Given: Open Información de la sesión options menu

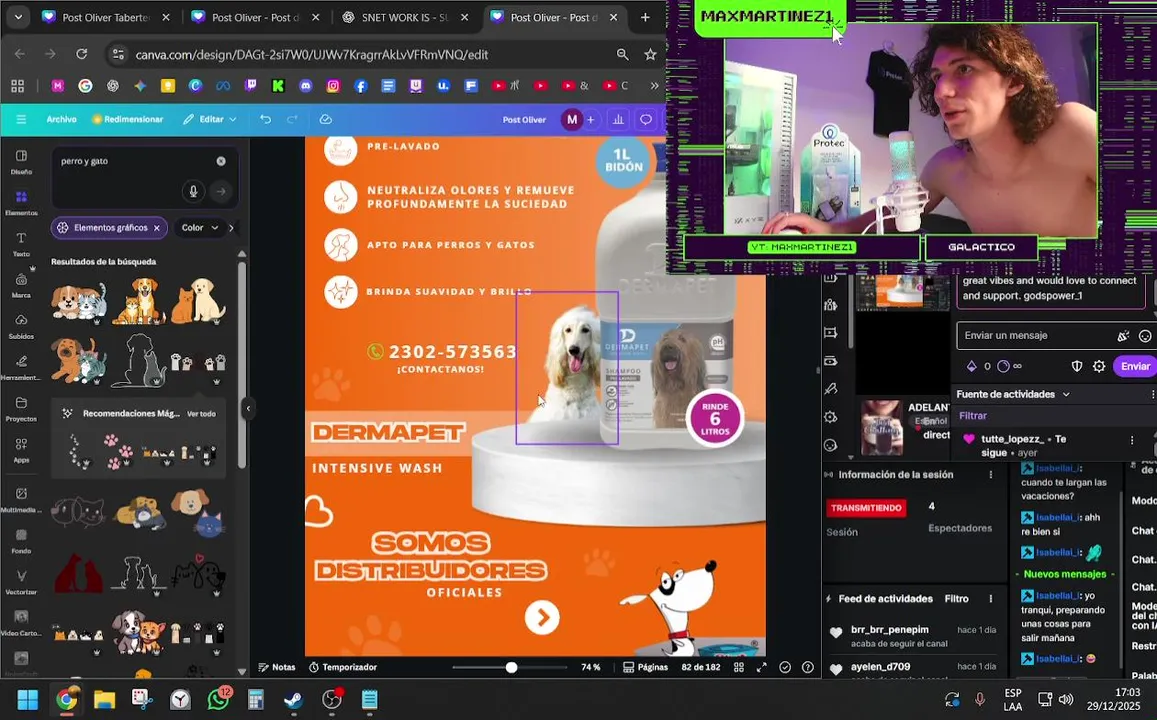Looking at the screenshot, I should tap(991, 474).
